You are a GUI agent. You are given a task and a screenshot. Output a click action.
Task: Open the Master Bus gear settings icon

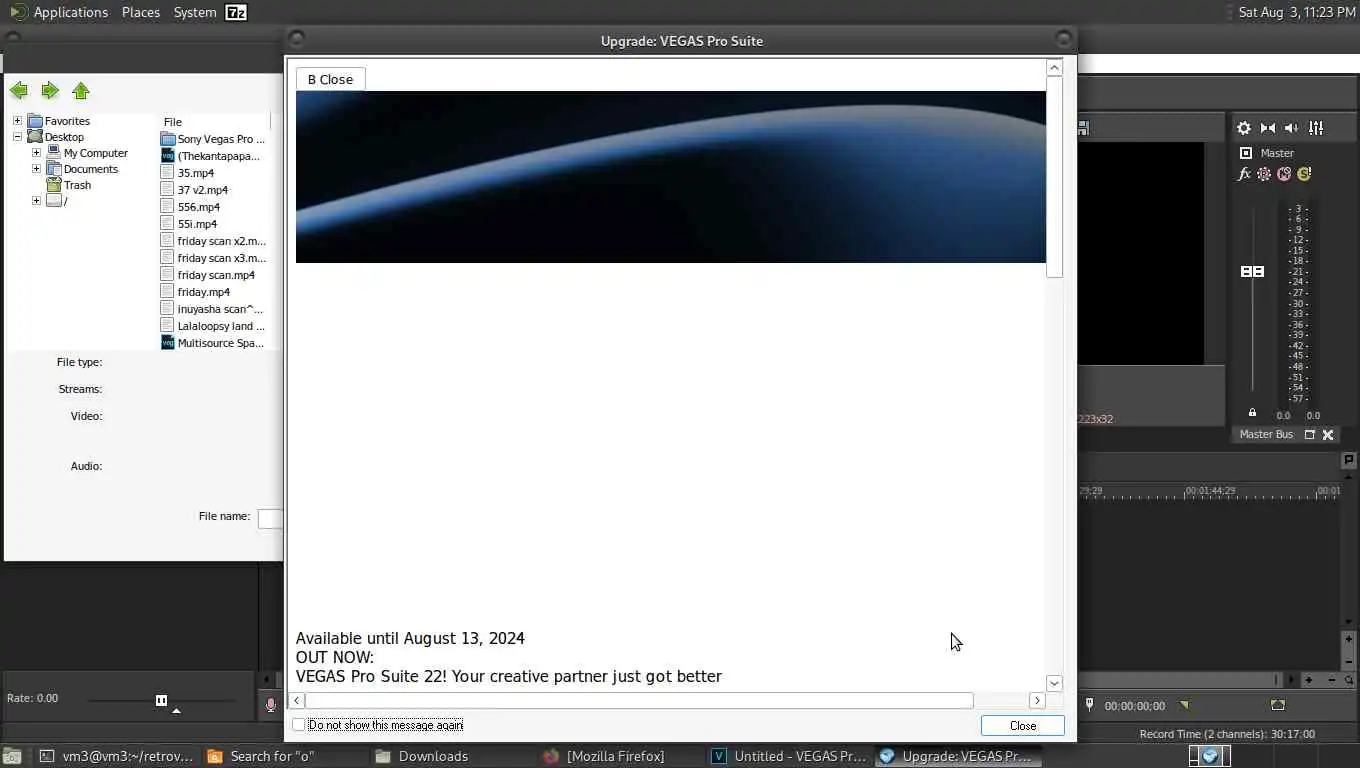[1244, 128]
